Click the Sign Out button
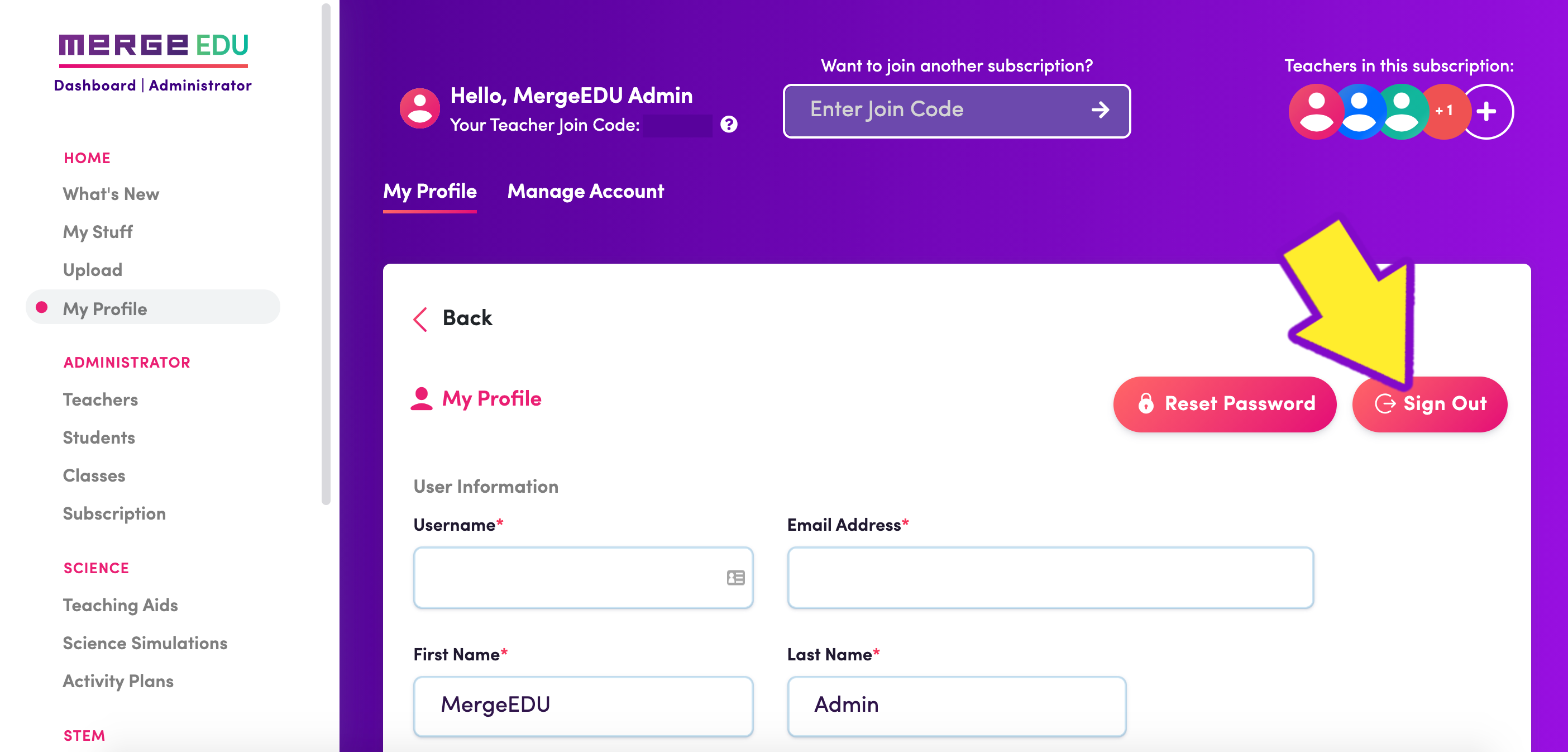Image resolution: width=1568 pixels, height=752 pixels. click(1429, 404)
